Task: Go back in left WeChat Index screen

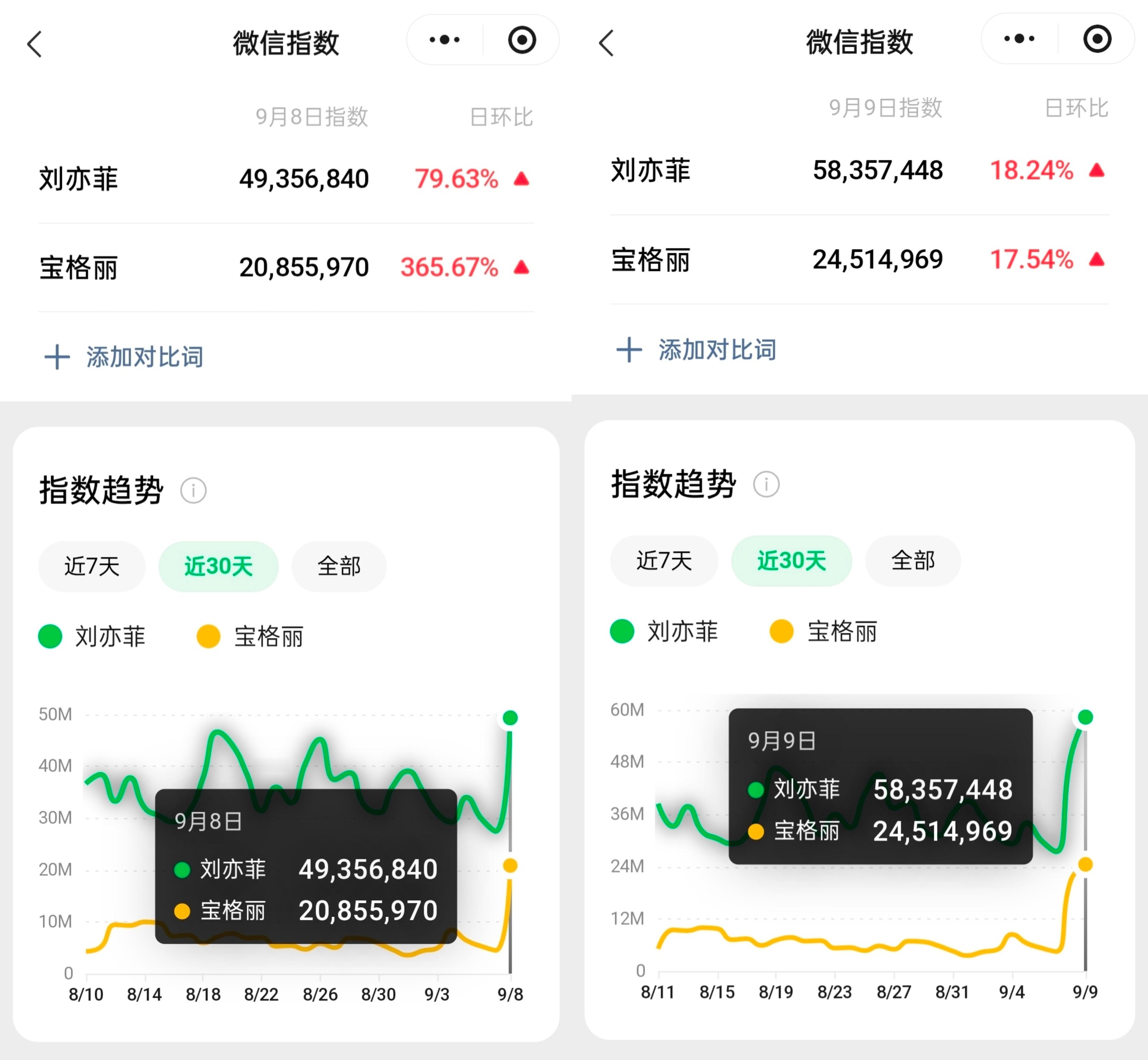Action: coord(35,44)
